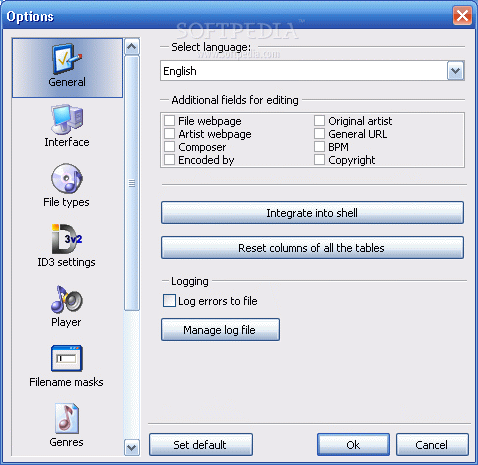Image resolution: width=478 pixels, height=465 pixels.
Task: Click Integrate into shell button
Action: tap(312, 213)
